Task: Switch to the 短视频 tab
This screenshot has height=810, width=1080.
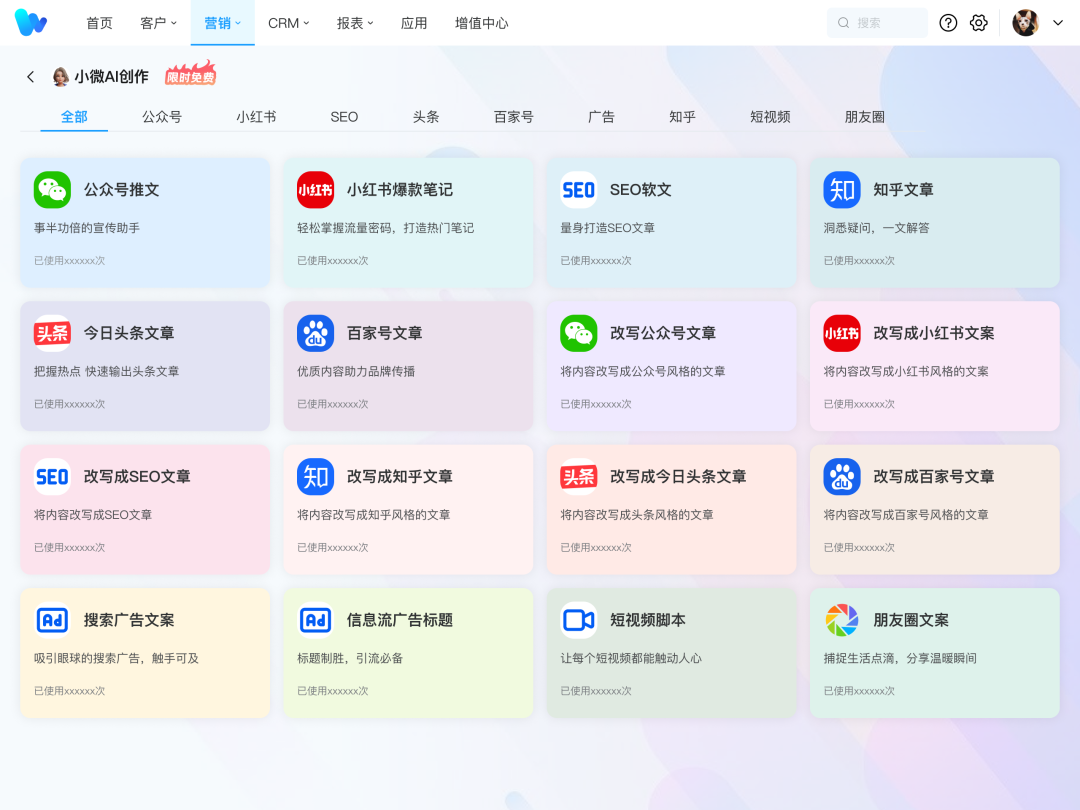Action: [x=770, y=117]
